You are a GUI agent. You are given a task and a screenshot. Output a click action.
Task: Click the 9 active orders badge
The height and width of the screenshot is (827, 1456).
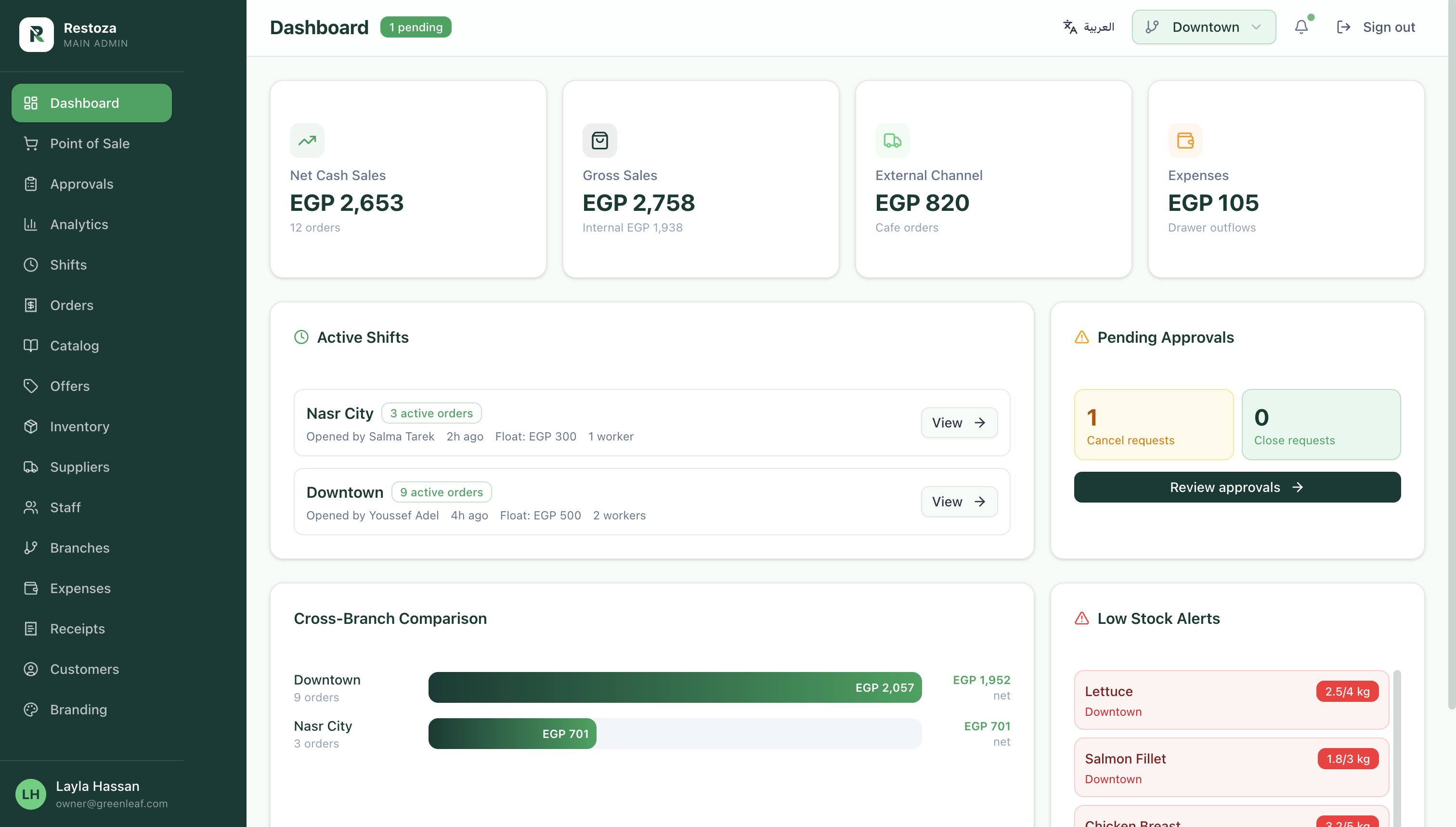[x=442, y=492]
